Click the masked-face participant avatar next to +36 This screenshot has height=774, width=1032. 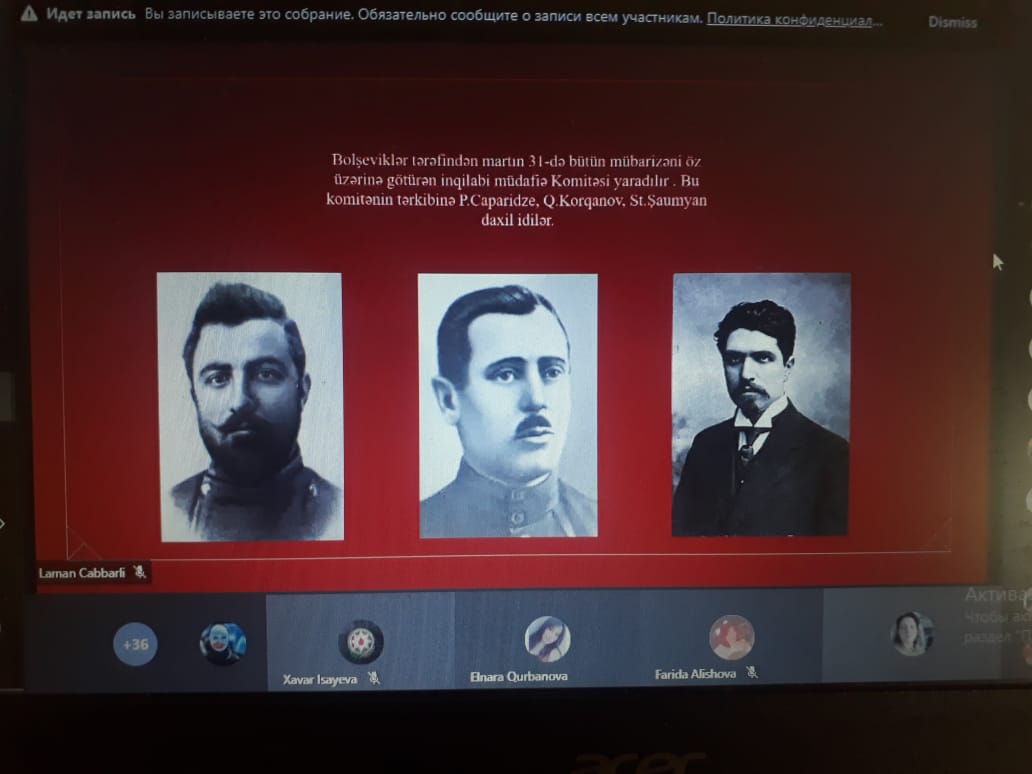click(223, 643)
